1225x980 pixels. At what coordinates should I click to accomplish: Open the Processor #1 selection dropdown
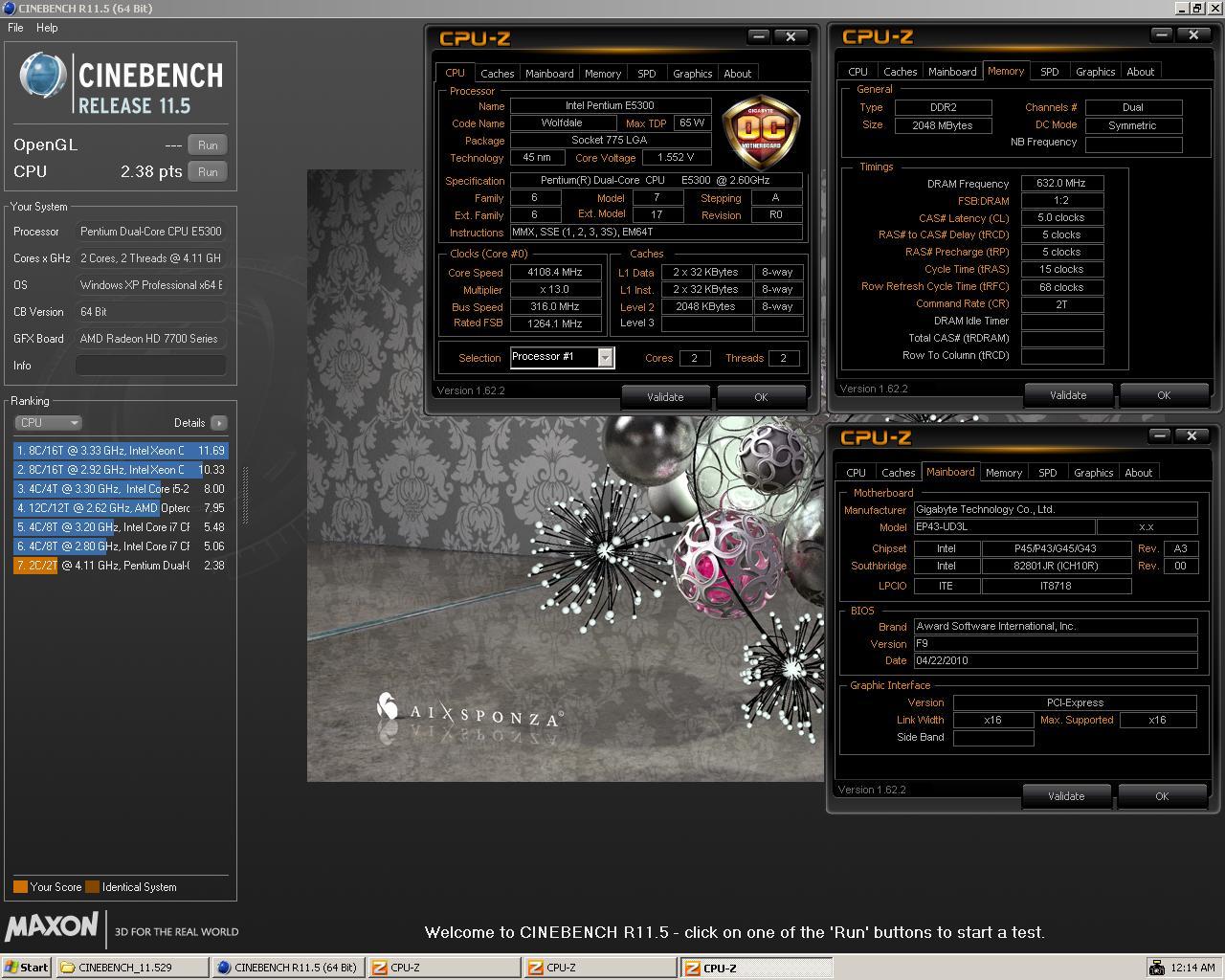pyautogui.click(x=606, y=357)
